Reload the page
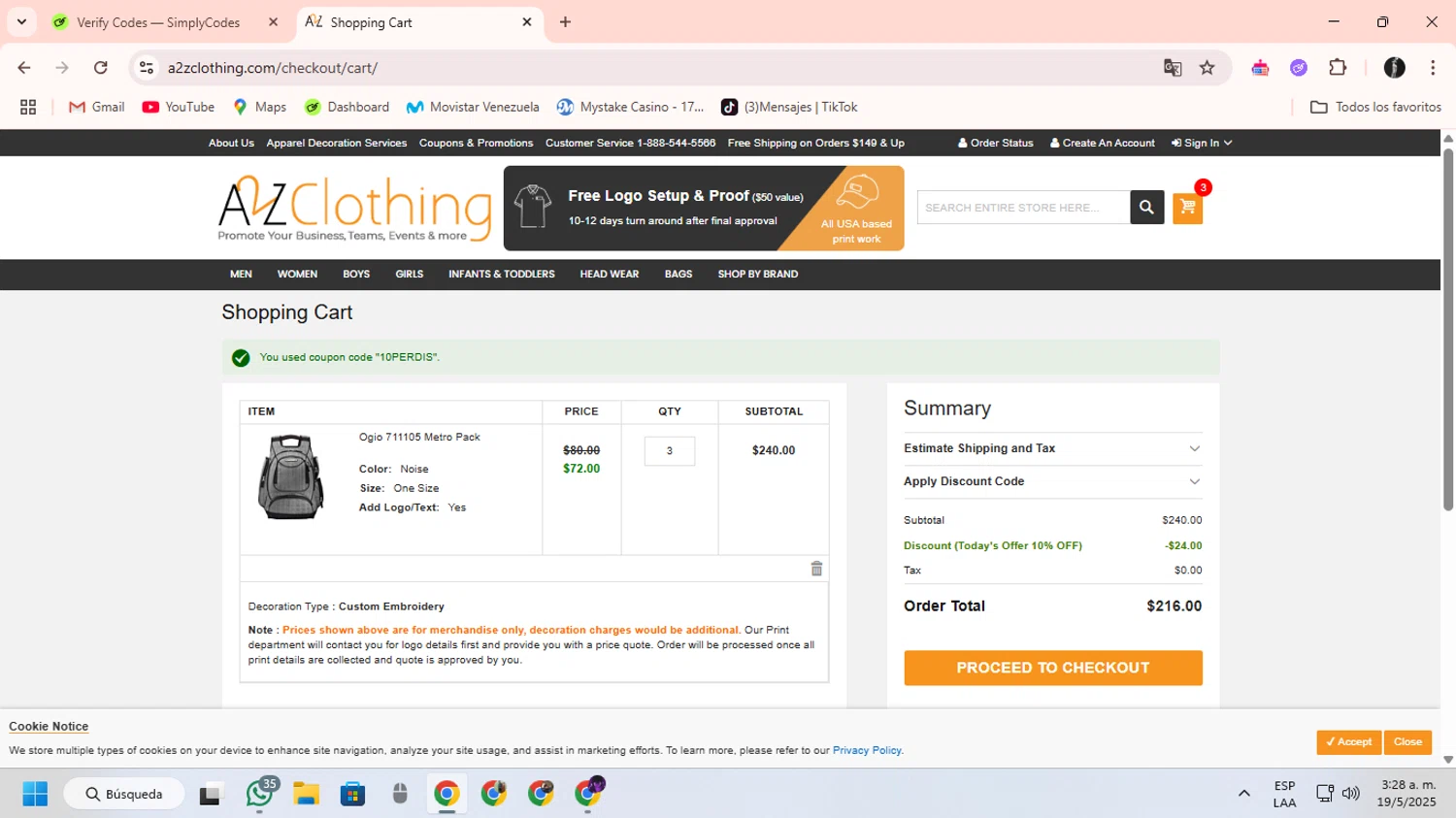The image size is (1456, 818). pyautogui.click(x=101, y=68)
